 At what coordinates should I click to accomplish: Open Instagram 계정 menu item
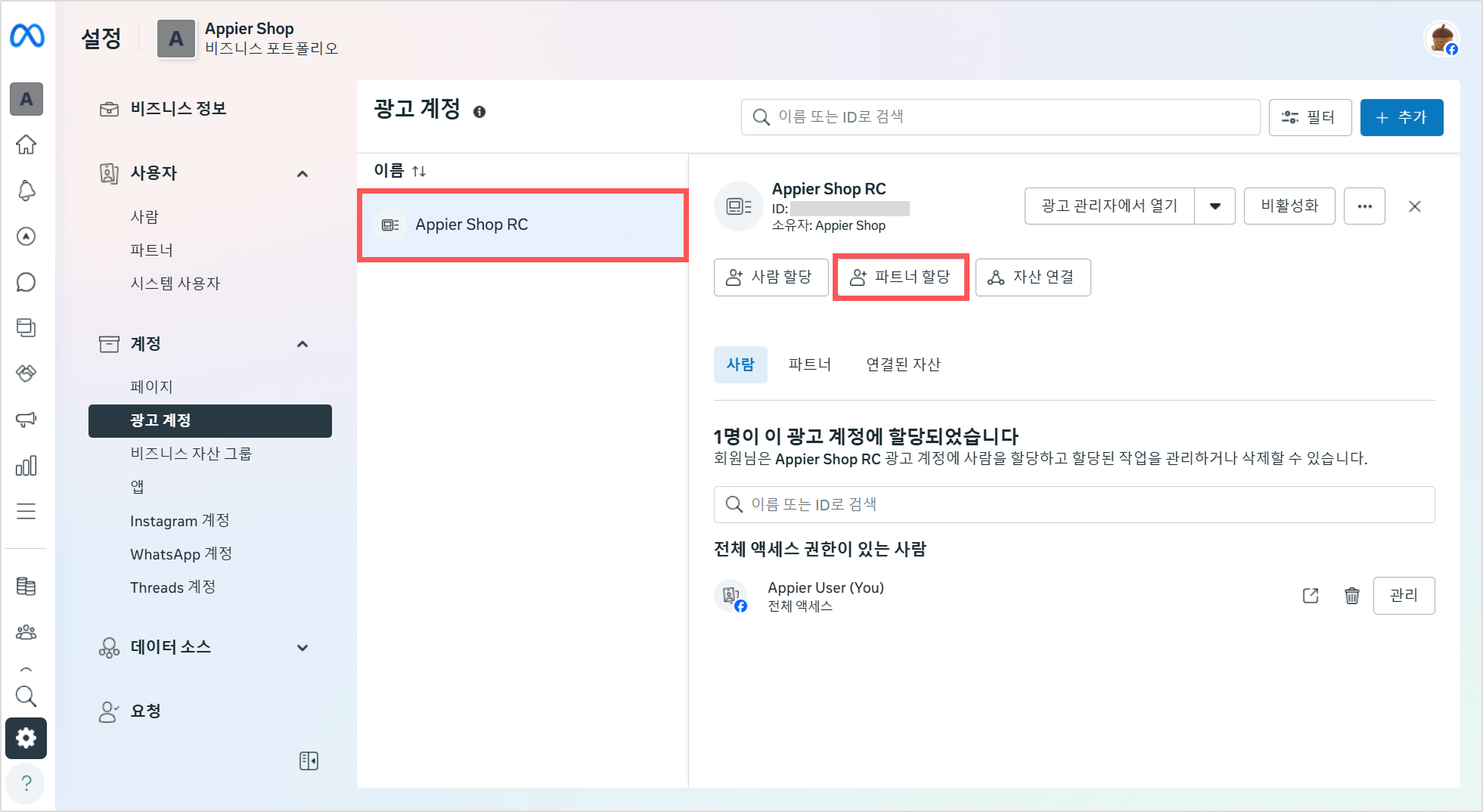coord(180,521)
